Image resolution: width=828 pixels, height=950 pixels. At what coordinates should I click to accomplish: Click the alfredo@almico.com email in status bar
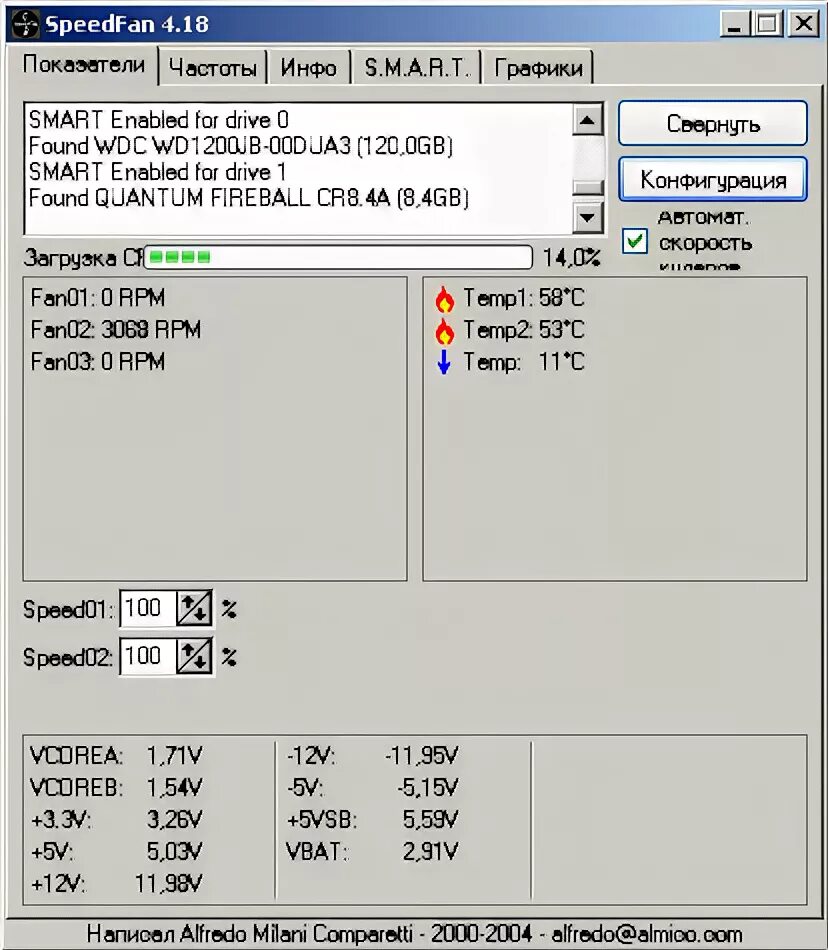point(646,934)
